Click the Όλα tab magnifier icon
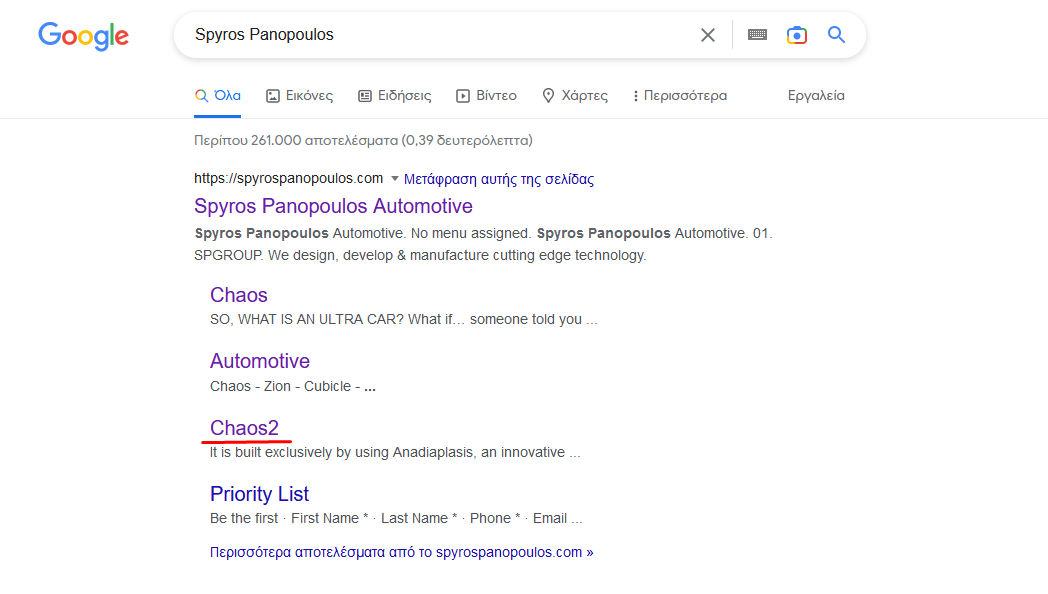This screenshot has height=594, width=1048. (201, 96)
